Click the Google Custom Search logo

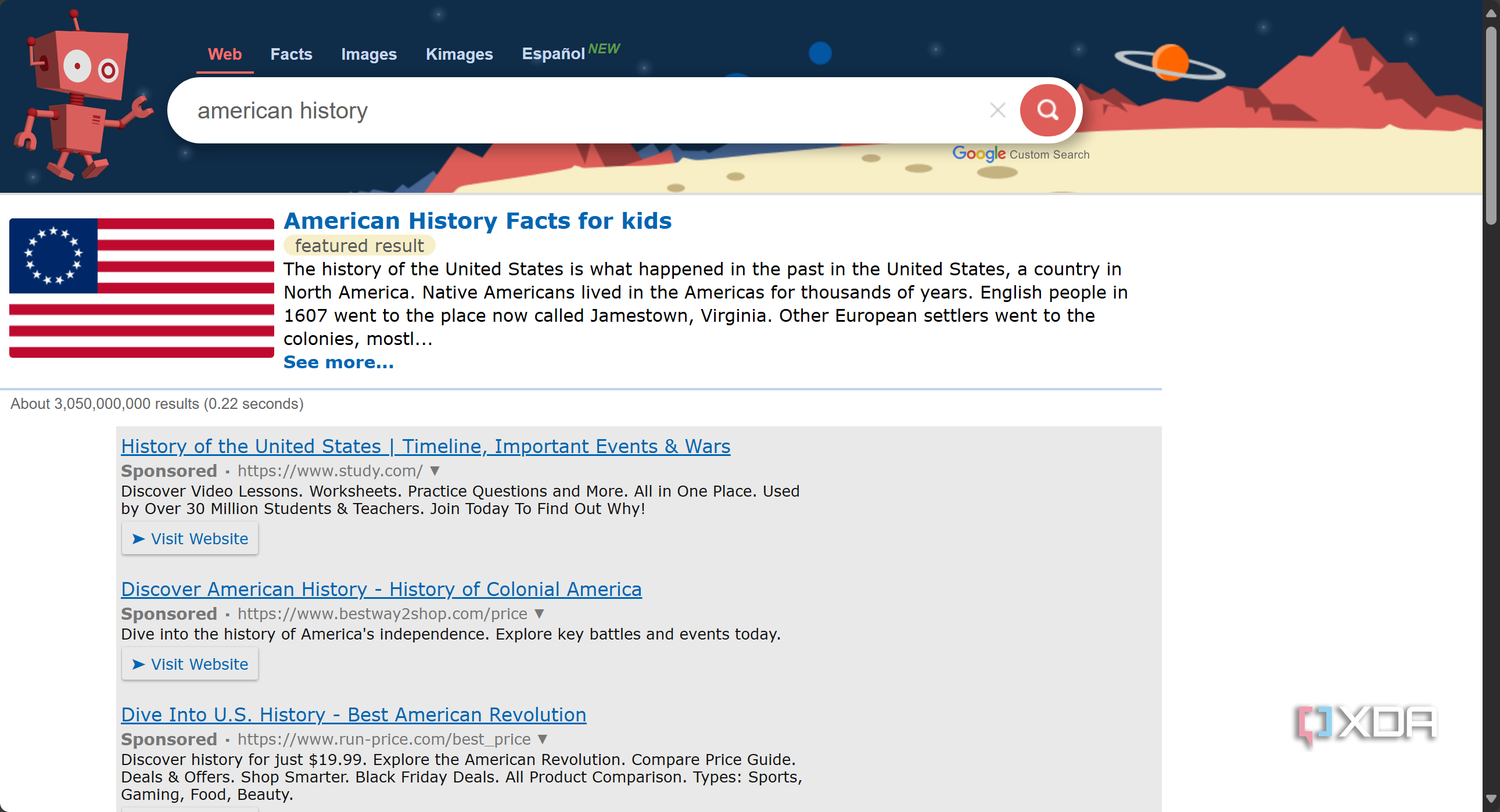[1021, 154]
